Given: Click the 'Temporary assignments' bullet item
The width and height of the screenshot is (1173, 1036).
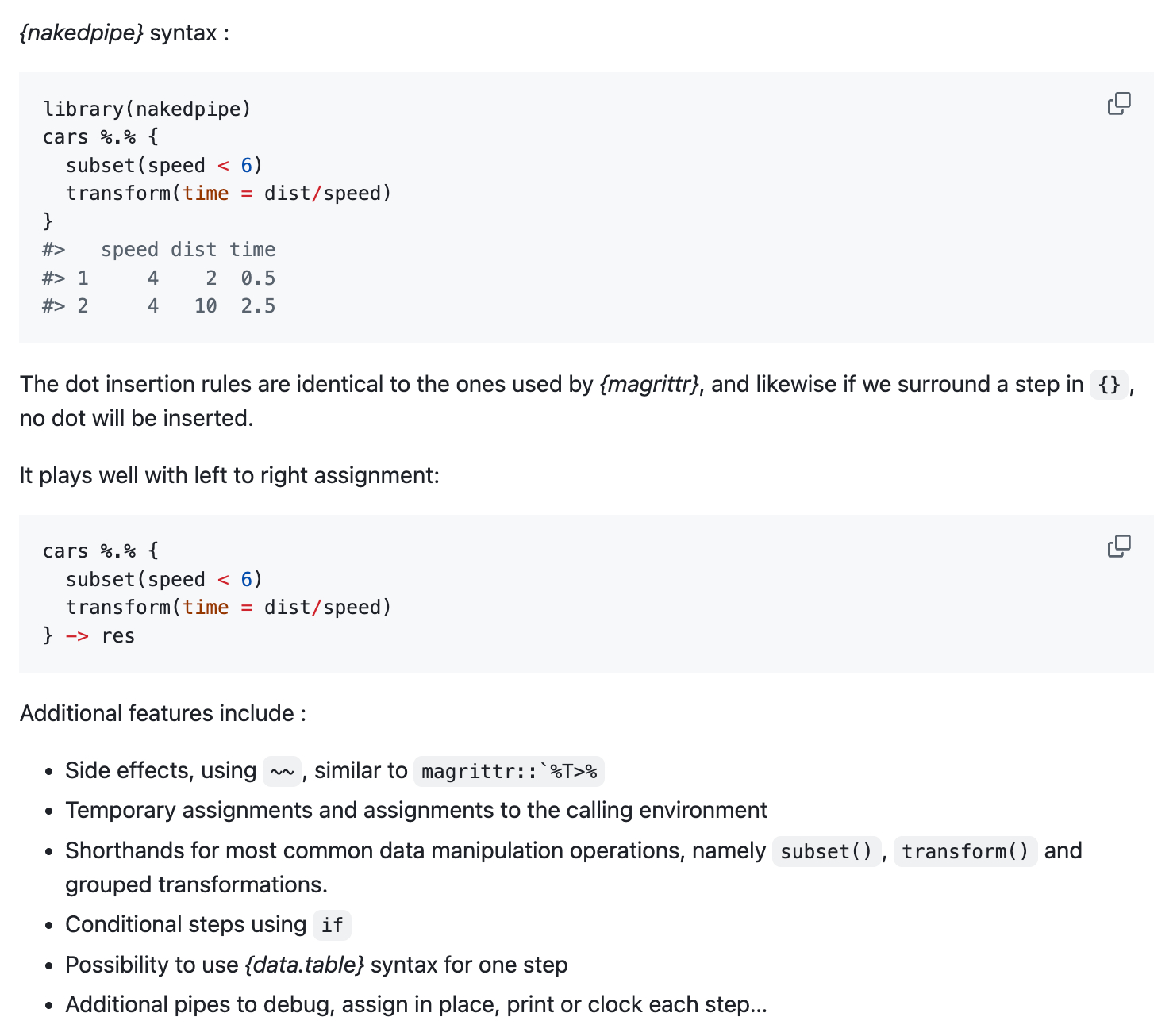Looking at the screenshot, I should tap(416, 810).
